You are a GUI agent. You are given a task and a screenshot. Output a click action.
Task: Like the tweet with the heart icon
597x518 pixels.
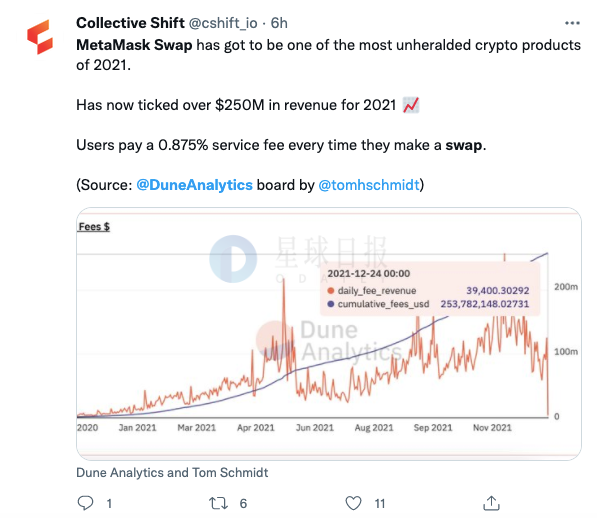[353, 503]
